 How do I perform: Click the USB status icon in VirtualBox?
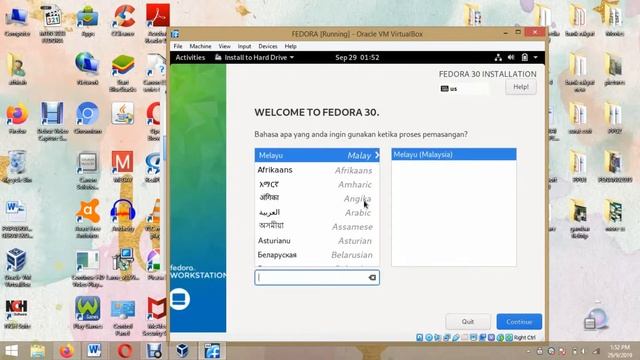(x=456, y=337)
